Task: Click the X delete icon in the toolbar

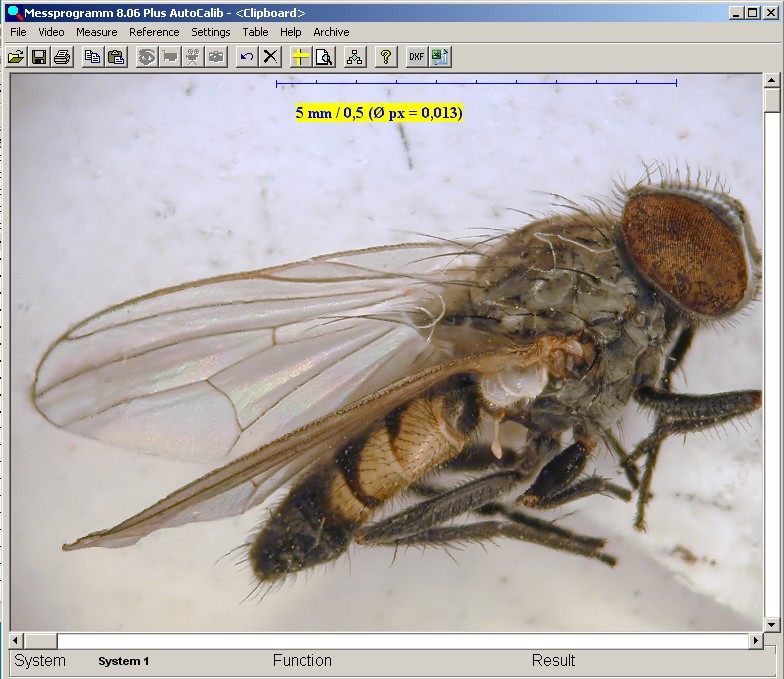Action: [270, 57]
